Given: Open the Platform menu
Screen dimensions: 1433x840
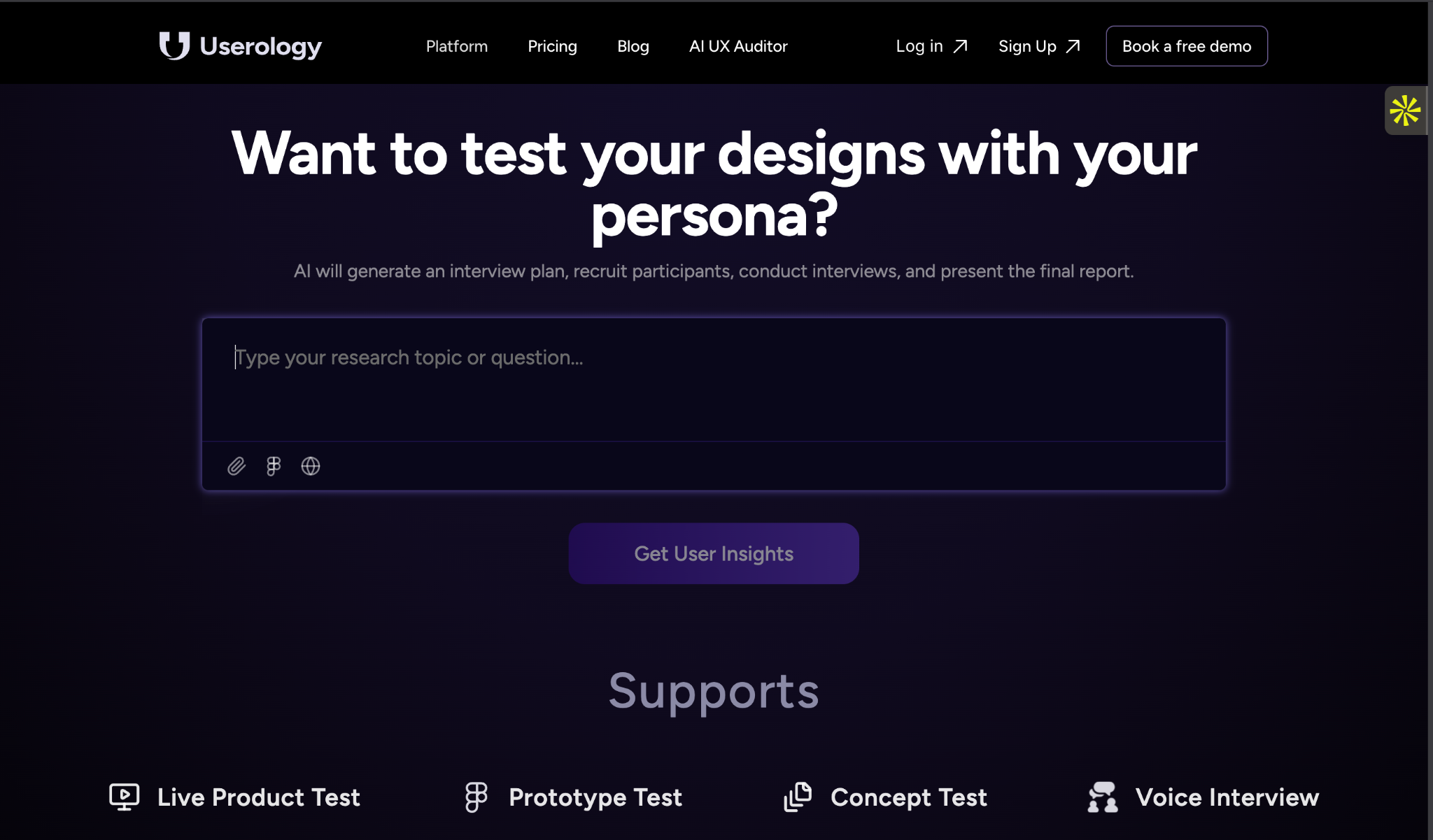Looking at the screenshot, I should click(x=457, y=46).
